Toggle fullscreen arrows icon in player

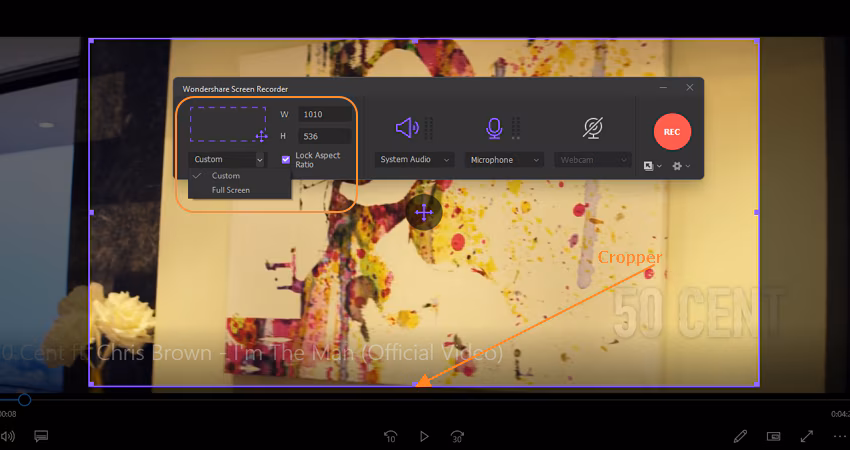click(x=807, y=436)
